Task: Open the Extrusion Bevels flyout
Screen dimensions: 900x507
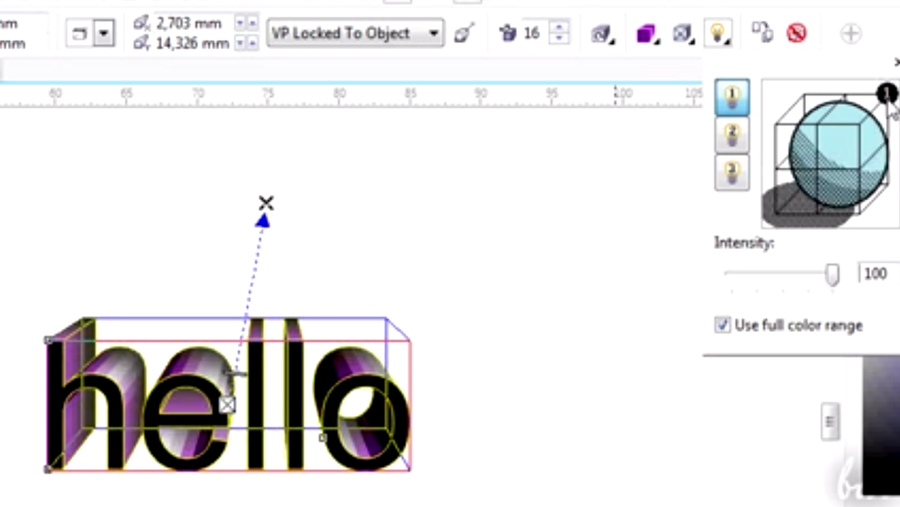Action: point(684,34)
